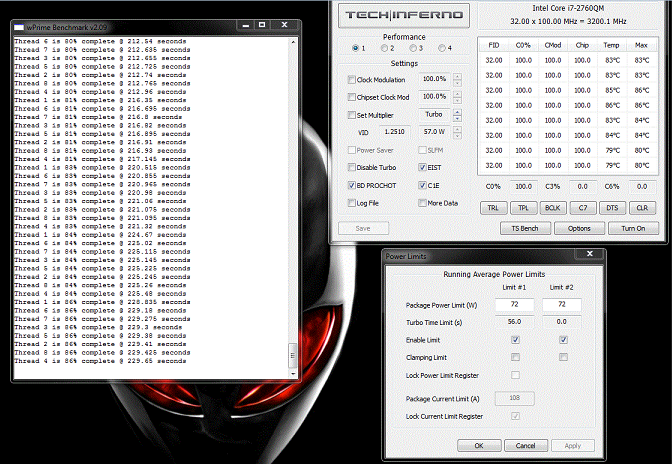Uncheck the BD PROCHOT checkbox
This screenshot has height=464, width=672.
click(352, 186)
